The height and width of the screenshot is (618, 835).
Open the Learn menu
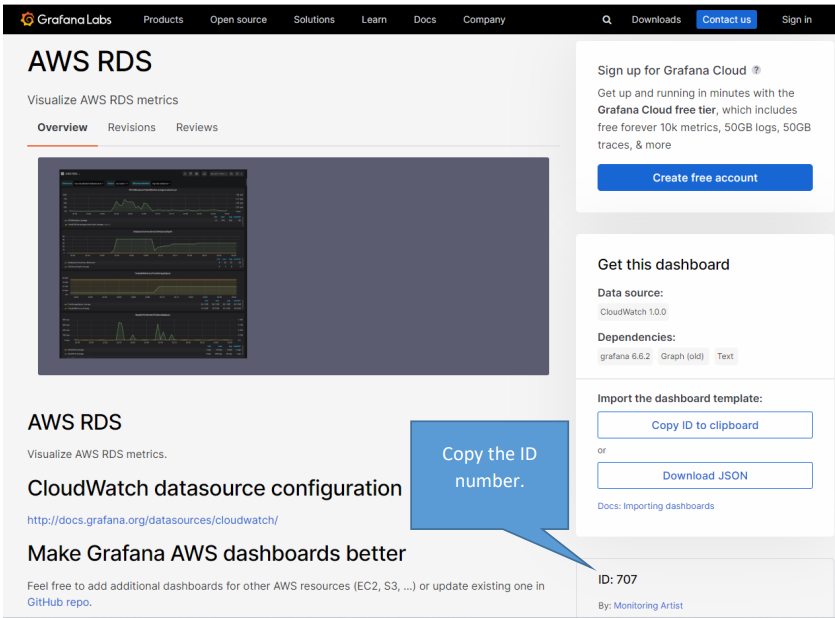coord(374,20)
